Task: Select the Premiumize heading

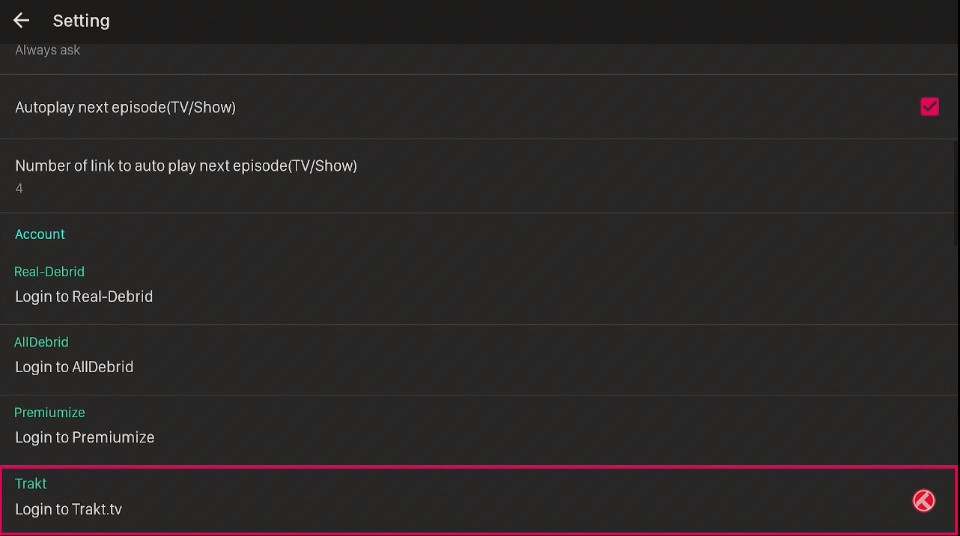Action: click(50, 412)
